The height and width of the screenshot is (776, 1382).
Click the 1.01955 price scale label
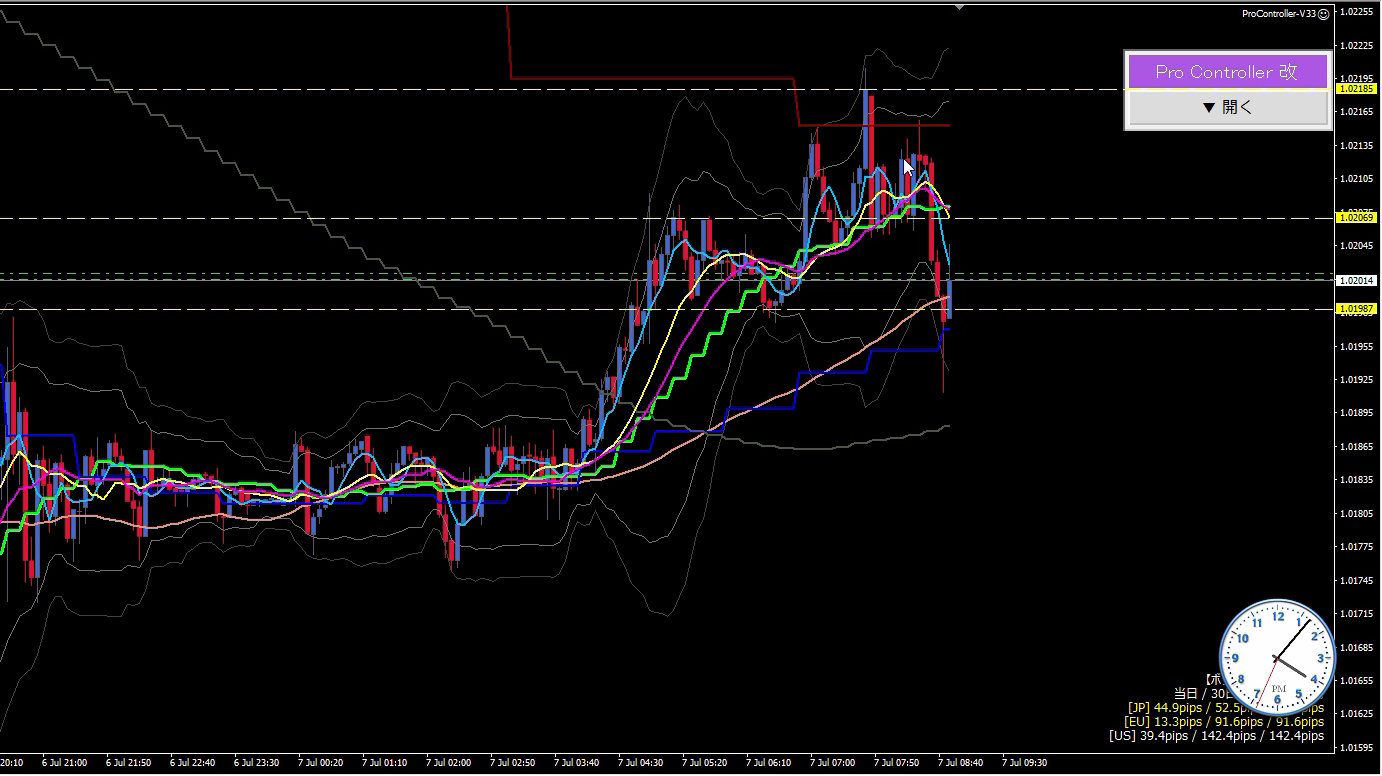tap(1356, 346)
